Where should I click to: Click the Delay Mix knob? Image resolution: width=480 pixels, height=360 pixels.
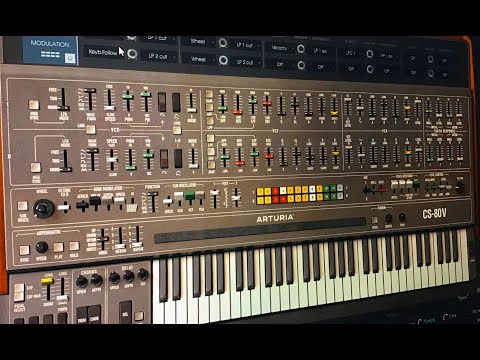coord(143,275)
